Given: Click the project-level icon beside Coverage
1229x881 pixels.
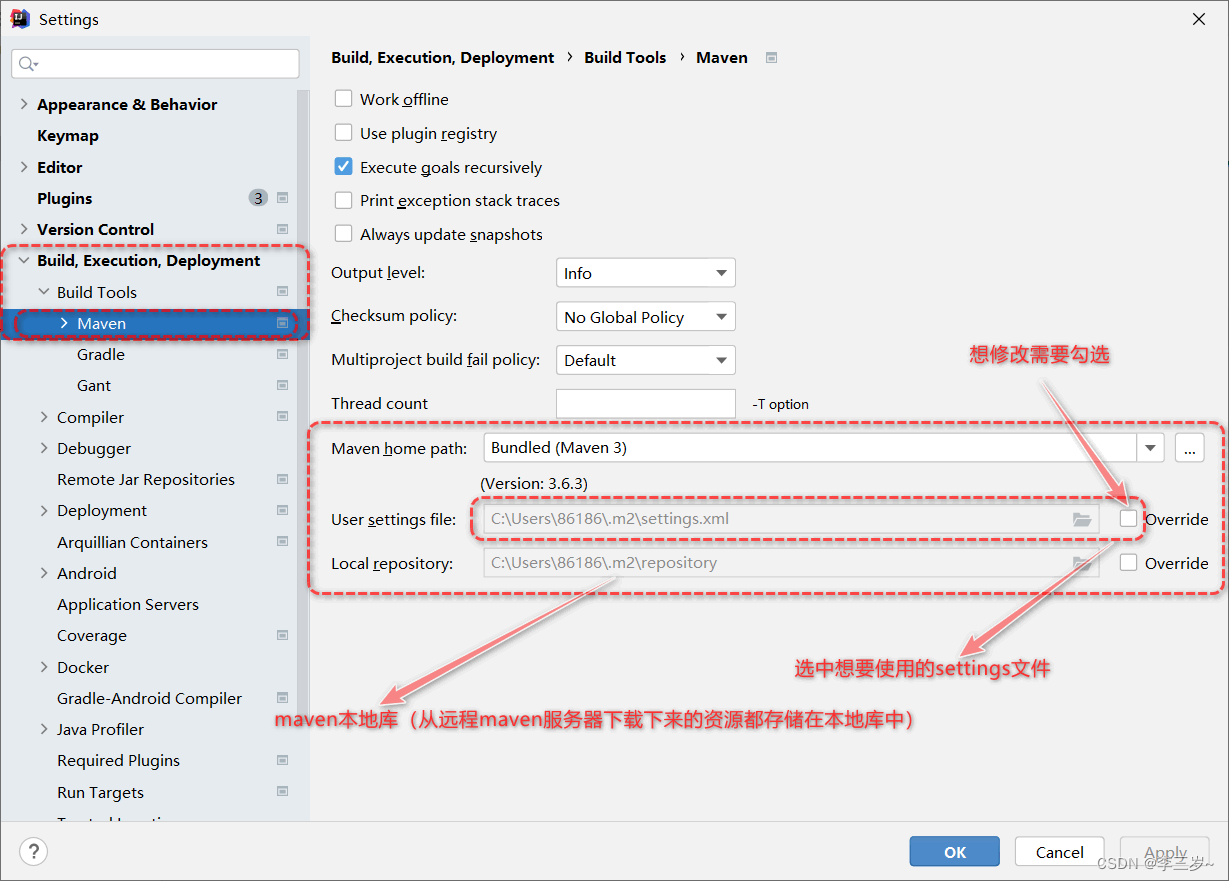Looking at the screenshot, I should (282, 635).
